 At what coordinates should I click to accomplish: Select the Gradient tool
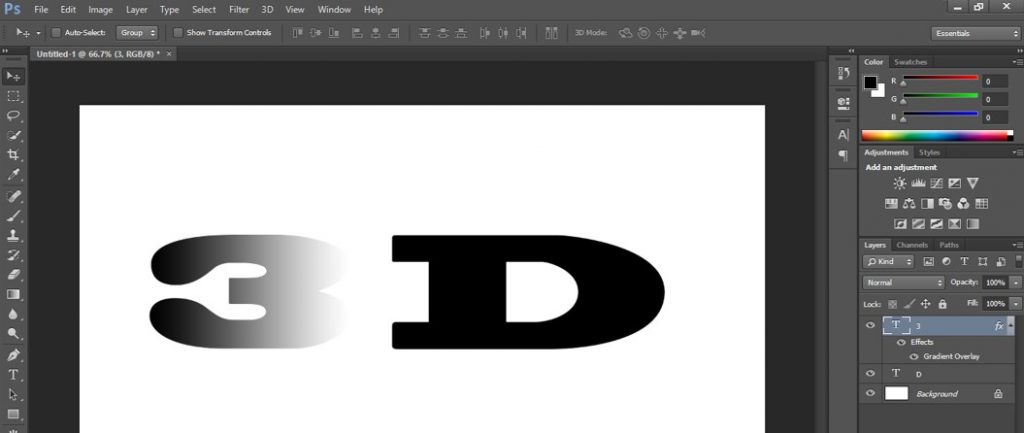coord(13,295)
